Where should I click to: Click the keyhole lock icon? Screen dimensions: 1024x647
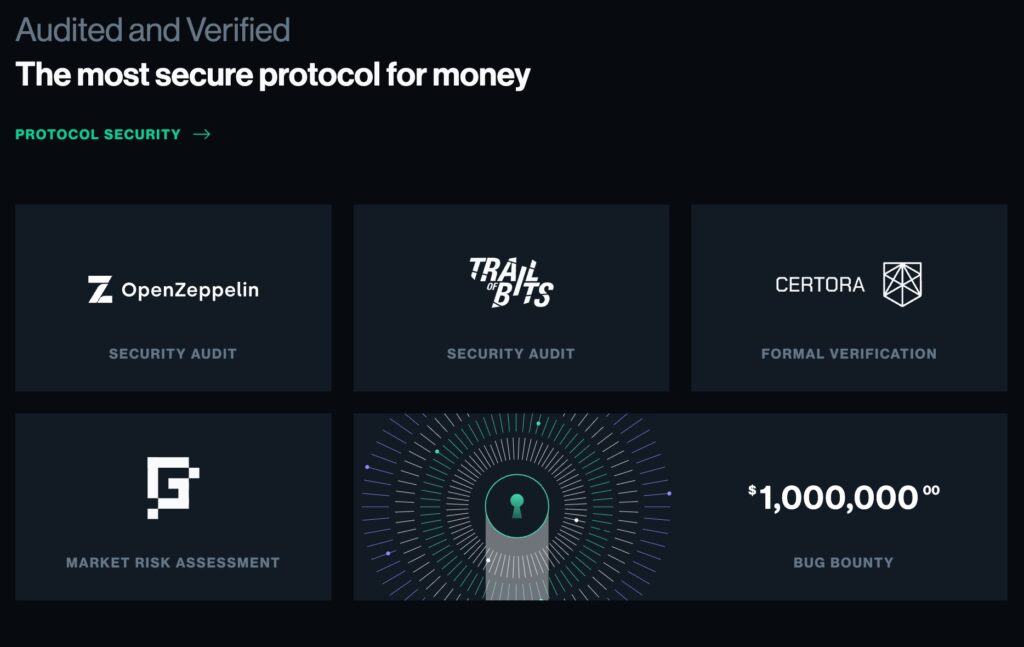[x=517, y=506]
